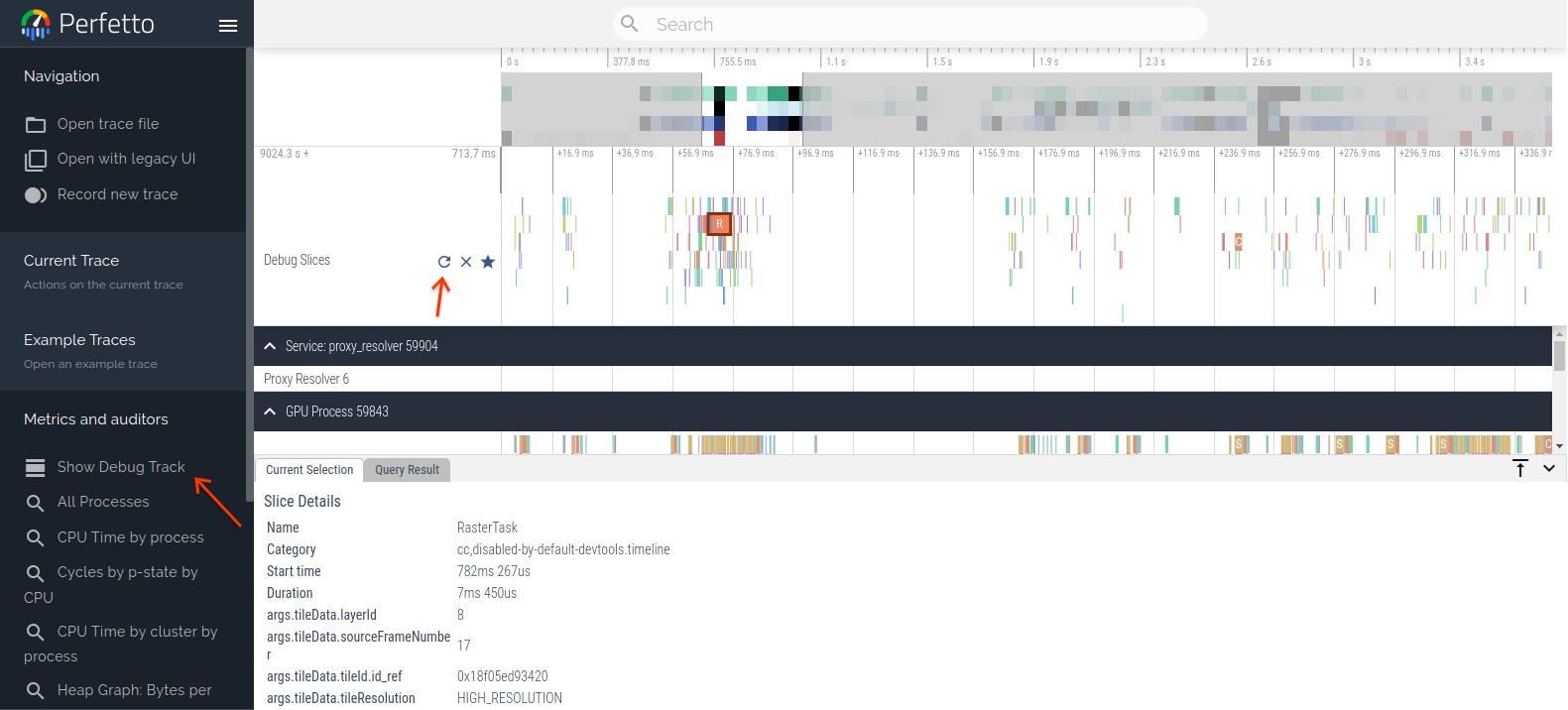The height and width of the screenshot is (710, 1568).
Task: Collapse the GPU Process 59843 group
Action: tap(270, 412)
